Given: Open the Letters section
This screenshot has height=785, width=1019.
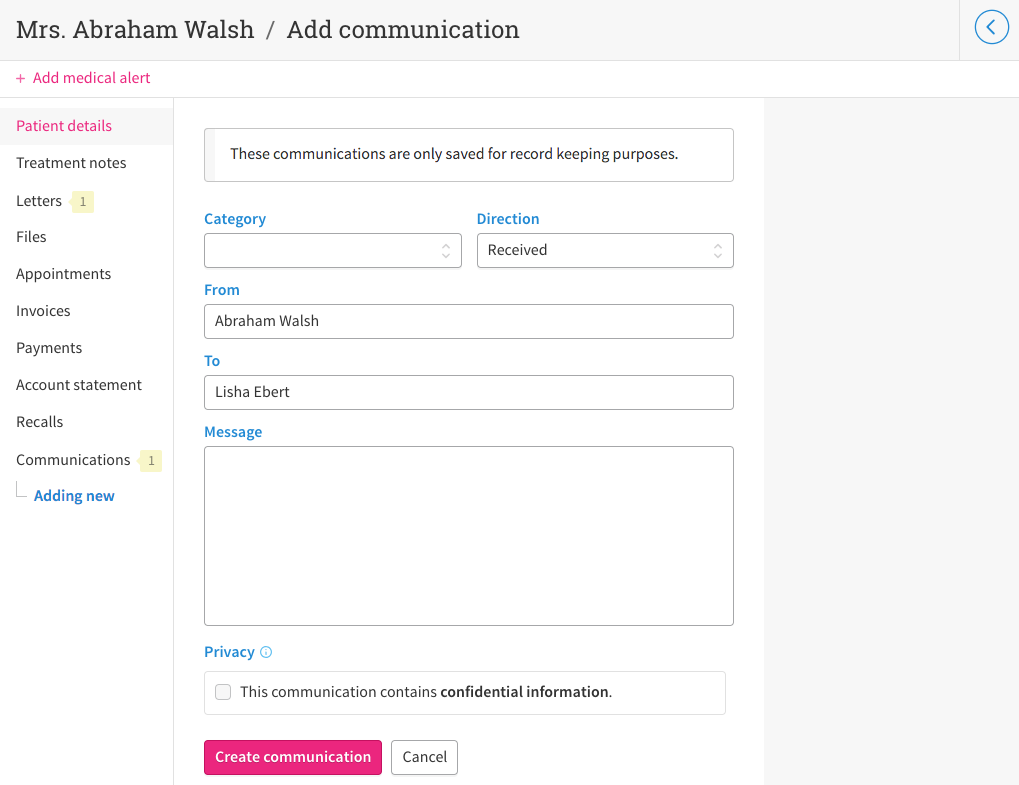Looking at the screenshot, I should point(39,201).
